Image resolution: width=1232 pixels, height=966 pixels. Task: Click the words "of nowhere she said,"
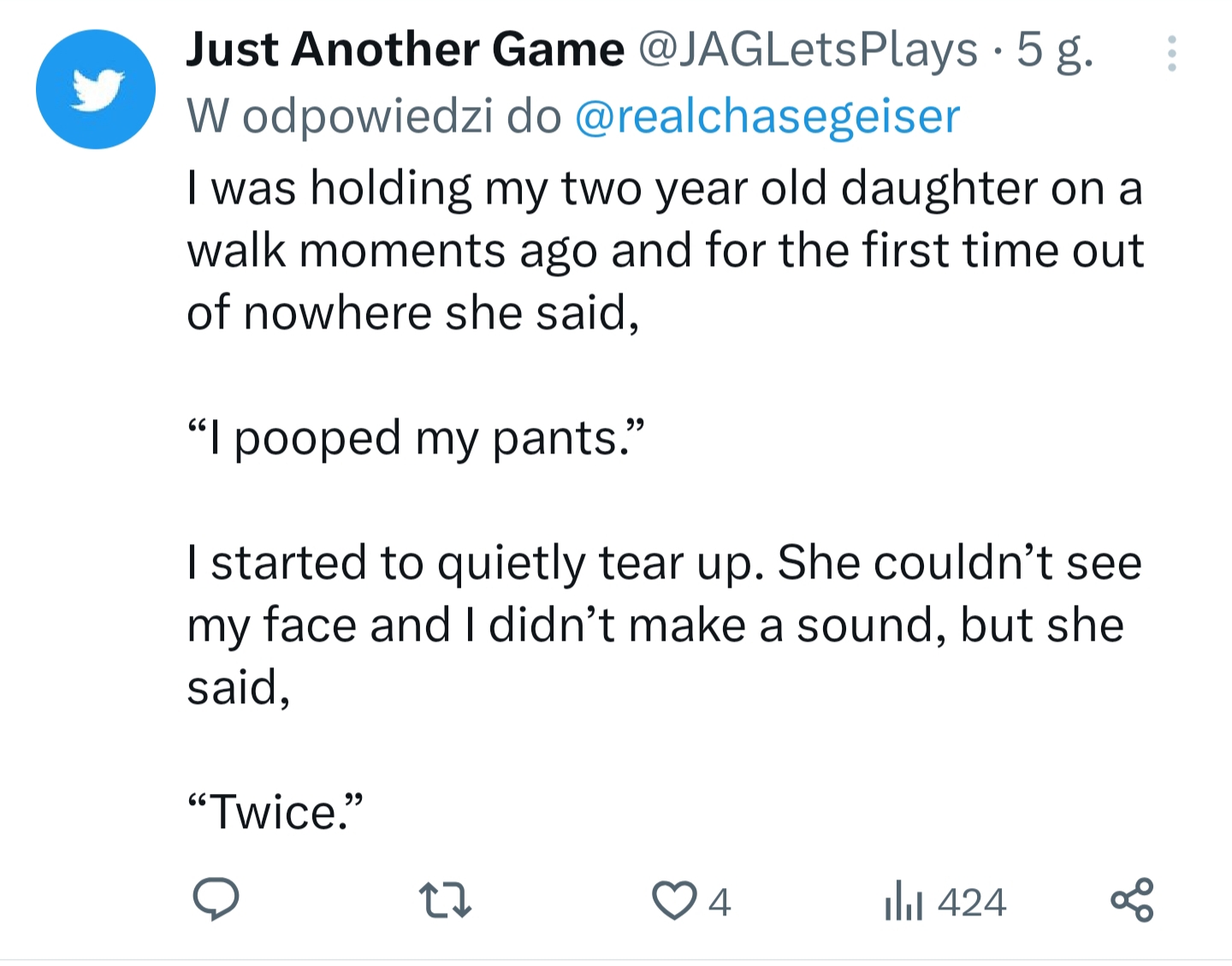pyautogui.click(x=413, y=313)
